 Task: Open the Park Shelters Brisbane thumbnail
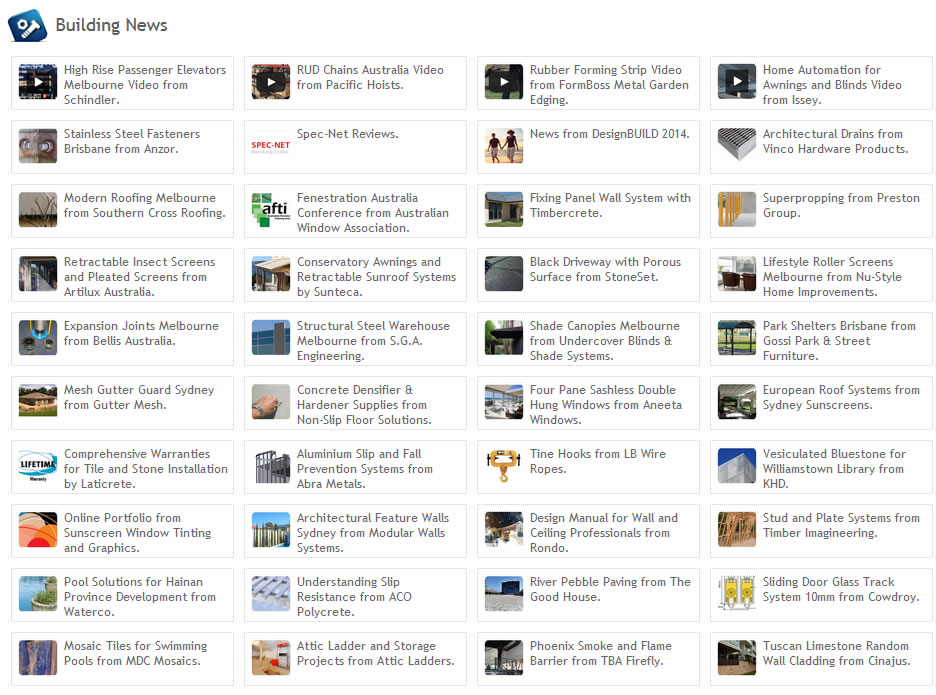(737, 337)
